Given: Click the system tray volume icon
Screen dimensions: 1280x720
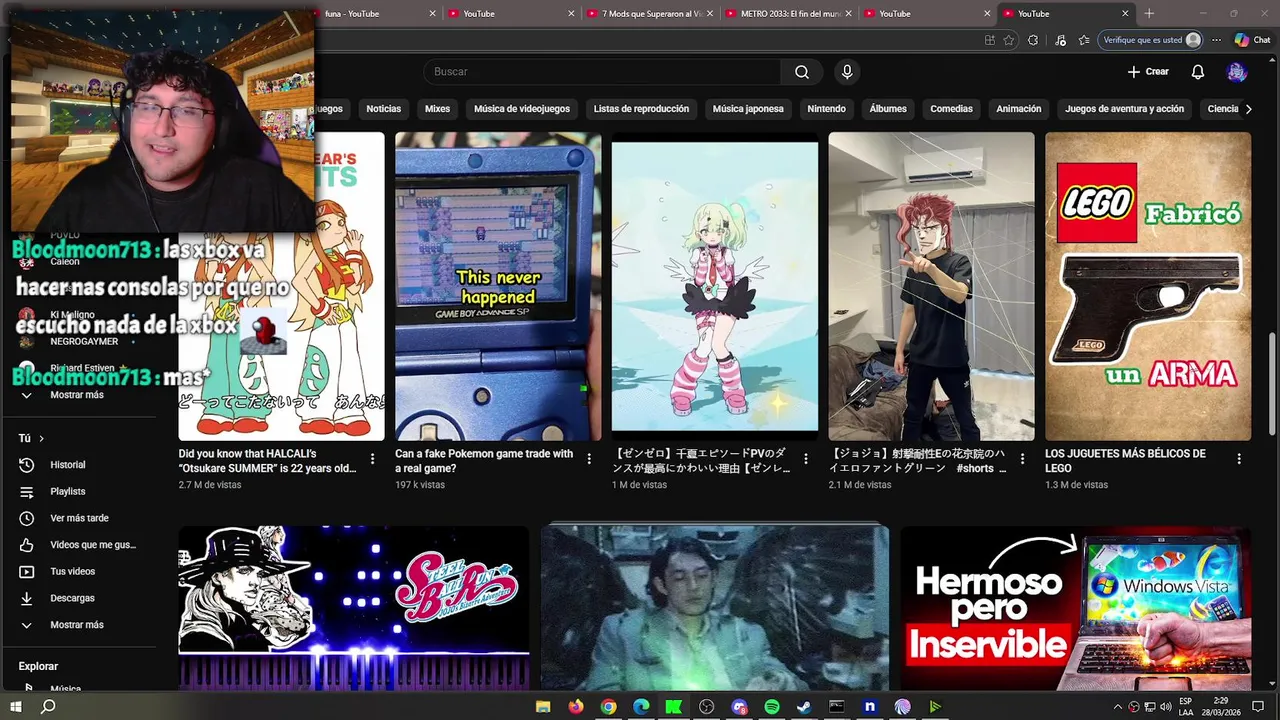Looking at the screenshot, I should pos(1167,707).
